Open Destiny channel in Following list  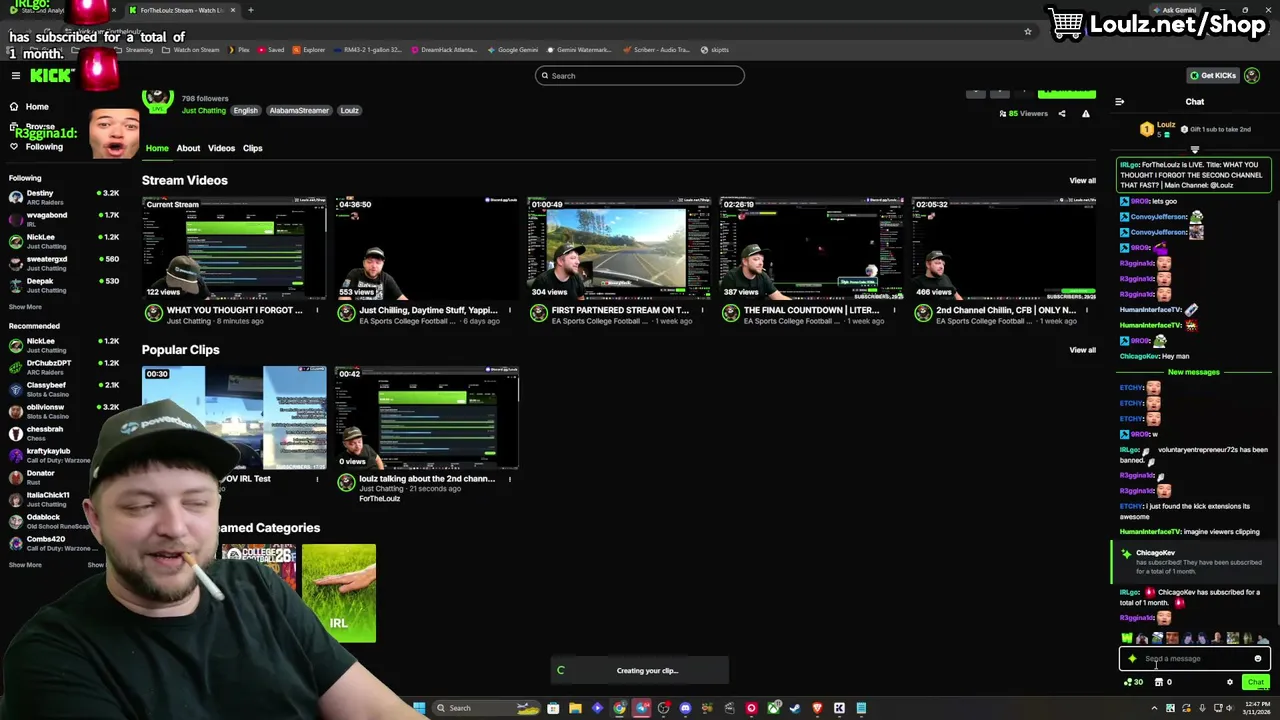[63, 197]
